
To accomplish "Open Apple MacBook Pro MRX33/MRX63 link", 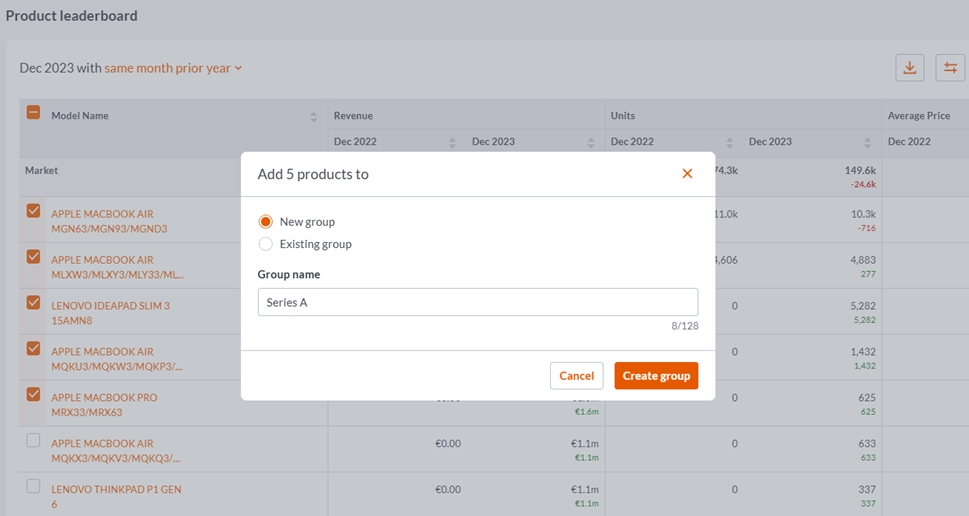I will [104, 405].
